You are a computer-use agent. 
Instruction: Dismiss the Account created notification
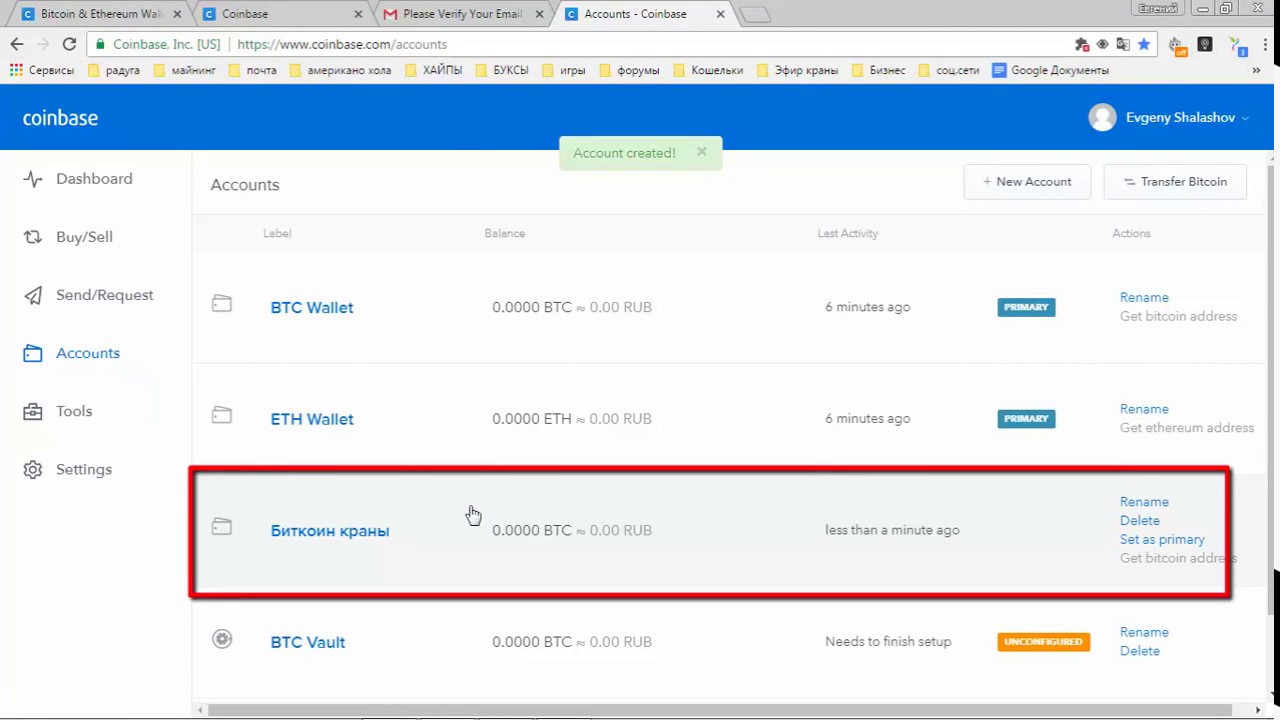pyautogui.click(x=702, y=152)
